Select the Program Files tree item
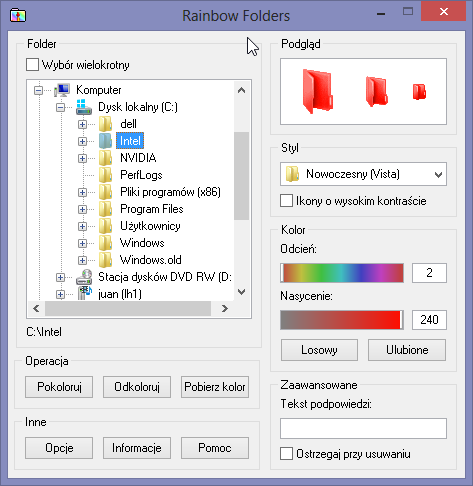This screenshot has height=486, width=473. (152, 209)
